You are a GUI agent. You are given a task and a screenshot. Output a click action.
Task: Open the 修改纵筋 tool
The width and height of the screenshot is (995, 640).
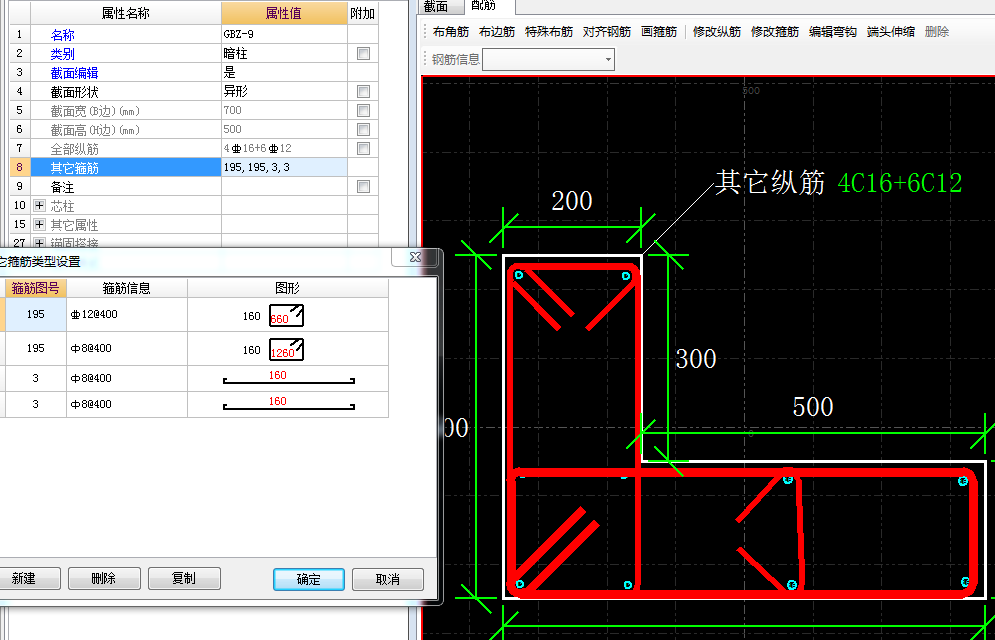[716, 32]
